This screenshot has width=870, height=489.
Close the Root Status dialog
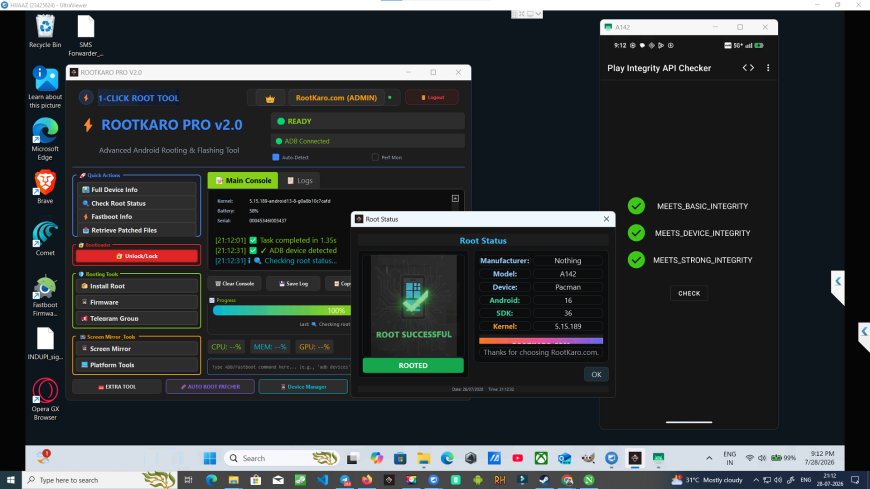pos(606,219)
